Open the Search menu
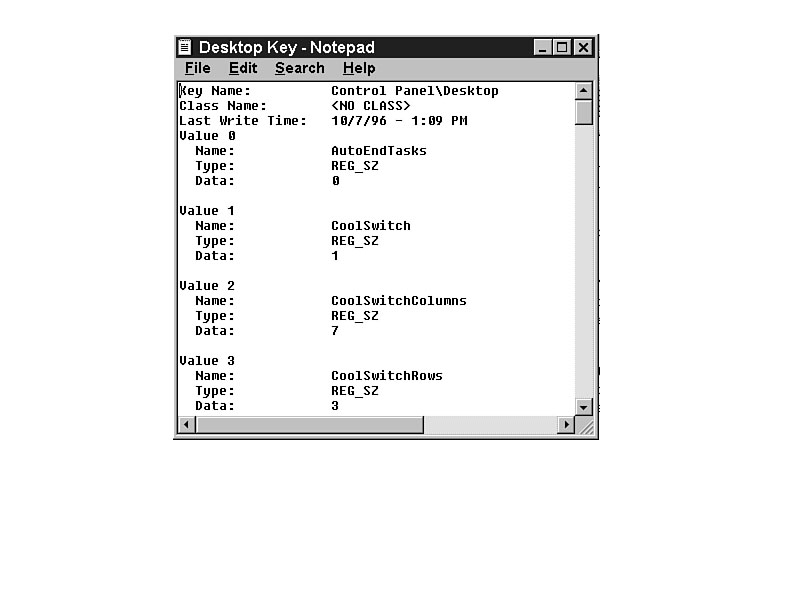 [x=300, y=68]
